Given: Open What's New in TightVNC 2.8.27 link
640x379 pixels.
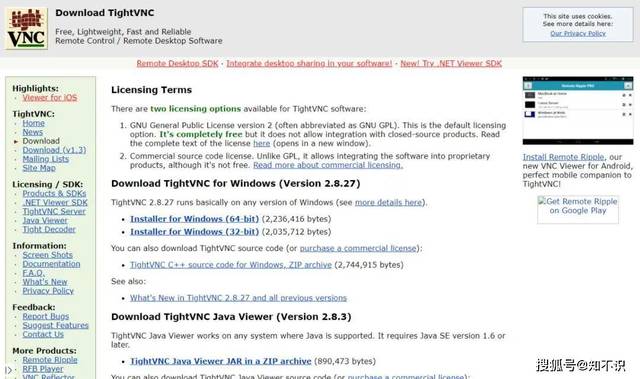Looking at the screenshot, I should coord(238,298).
